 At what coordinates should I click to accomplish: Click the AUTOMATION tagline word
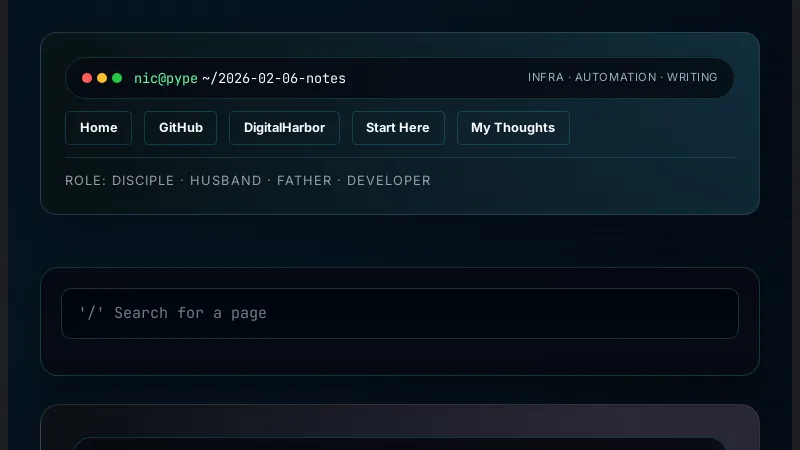[616, 77]
